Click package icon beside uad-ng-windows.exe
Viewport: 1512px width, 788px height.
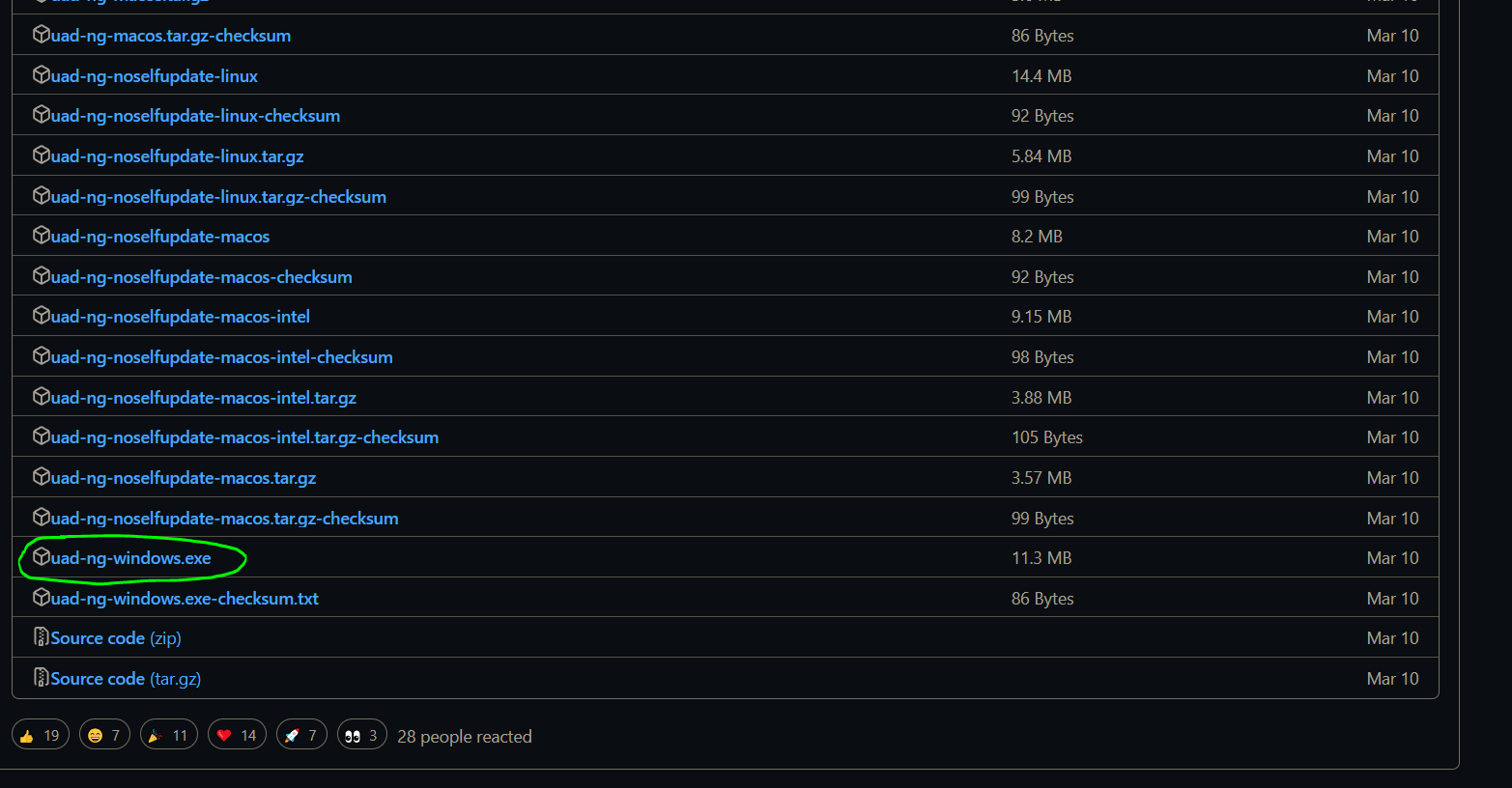(x=42, y=557)
